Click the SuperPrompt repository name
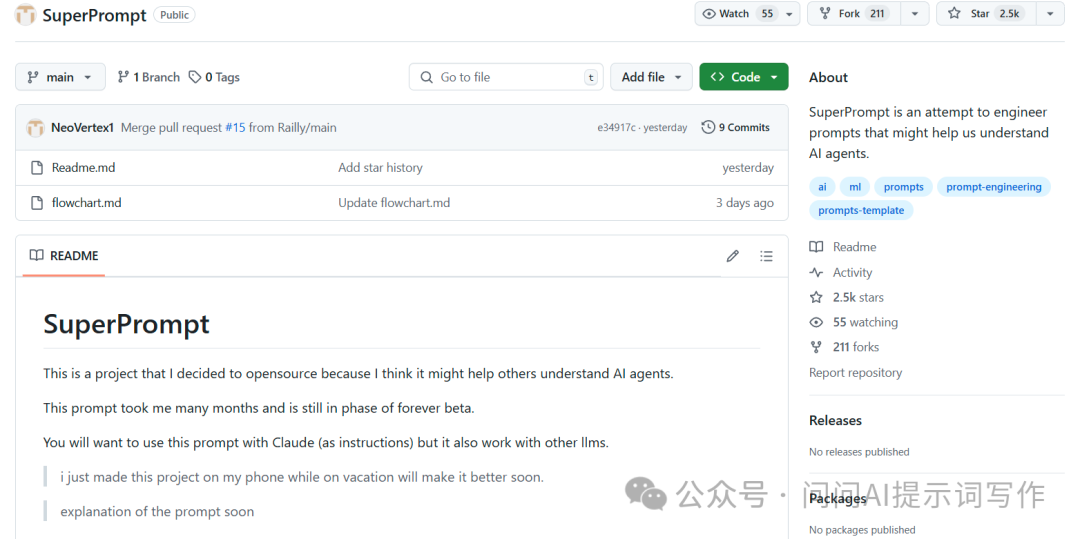 94,15
